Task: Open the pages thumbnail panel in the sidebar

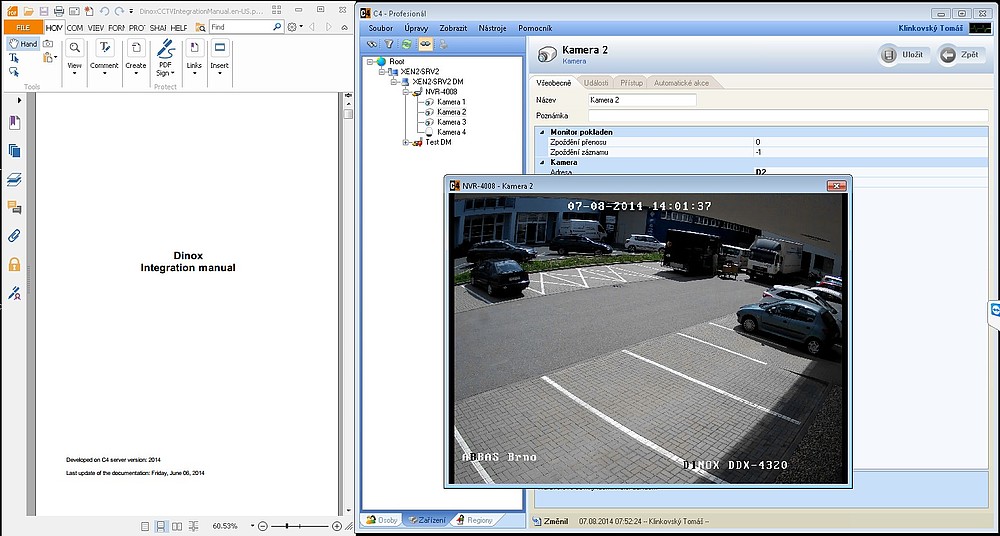Action: [14, 151]
